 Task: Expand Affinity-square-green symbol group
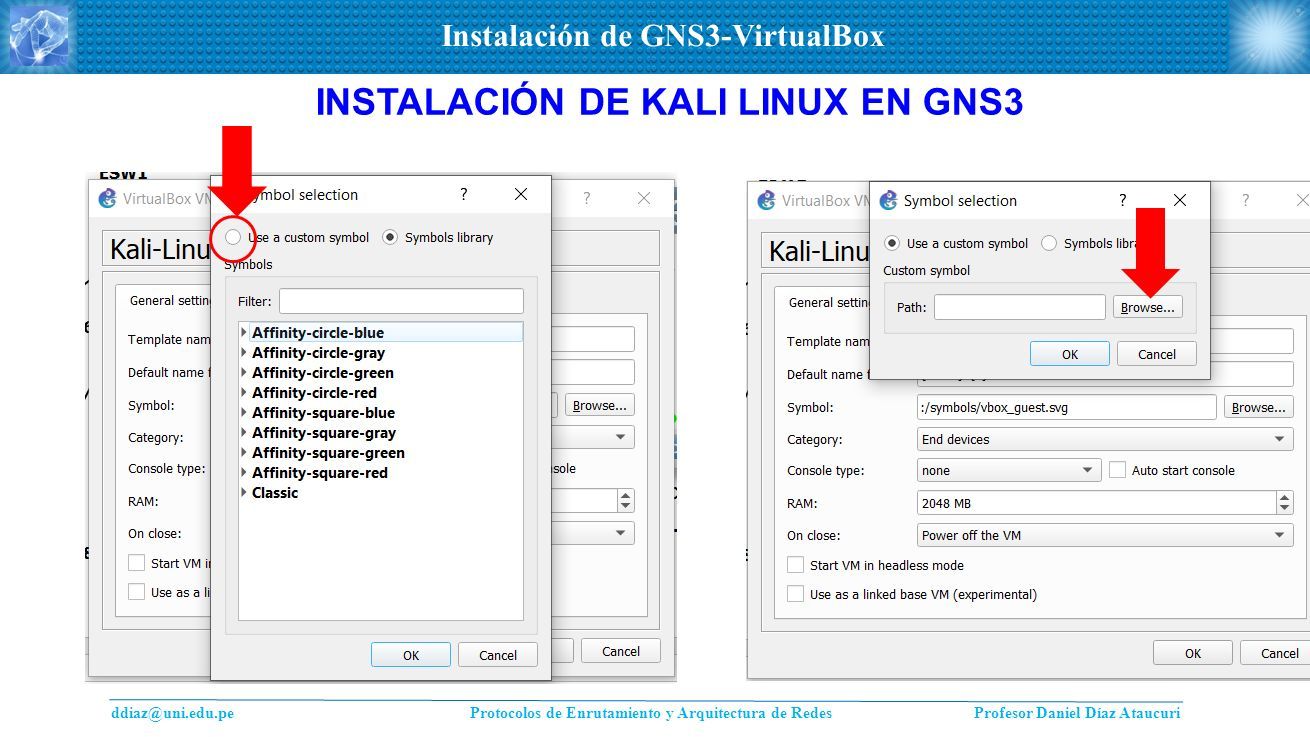tap(244, 452)
